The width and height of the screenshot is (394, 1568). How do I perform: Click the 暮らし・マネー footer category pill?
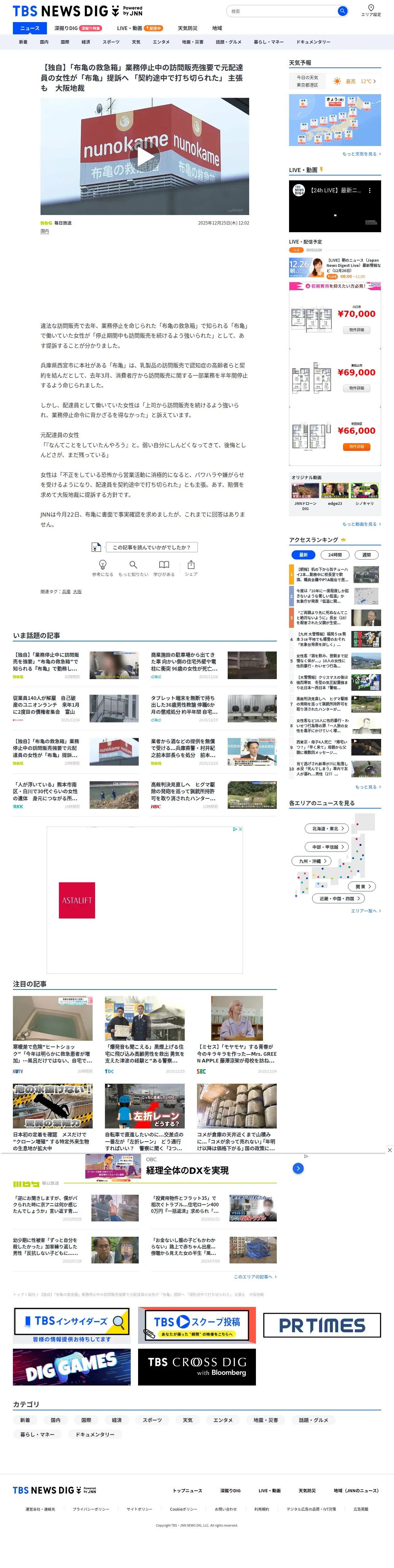point(37,1434)
